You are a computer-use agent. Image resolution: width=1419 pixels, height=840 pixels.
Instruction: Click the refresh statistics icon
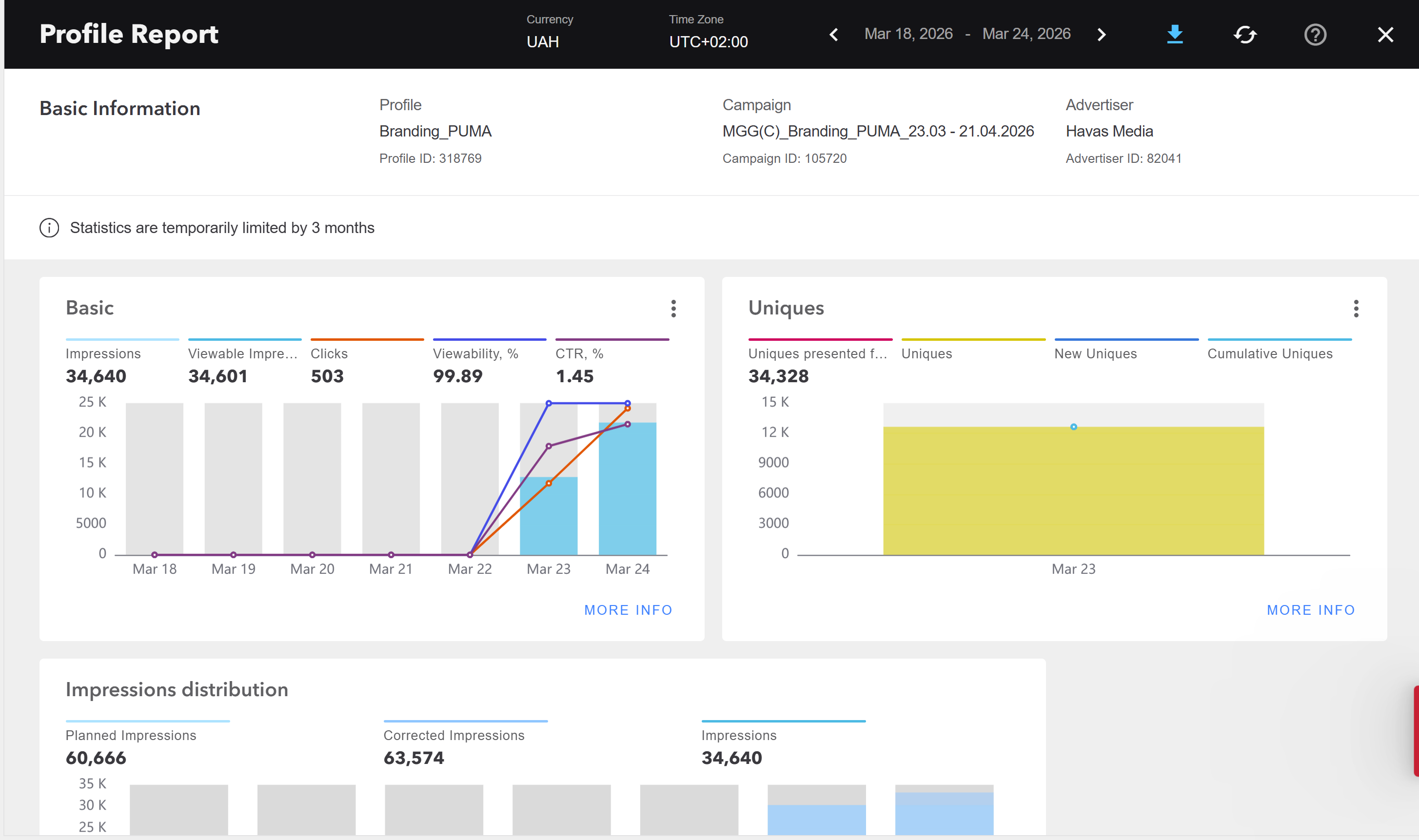coord(1244,35)
